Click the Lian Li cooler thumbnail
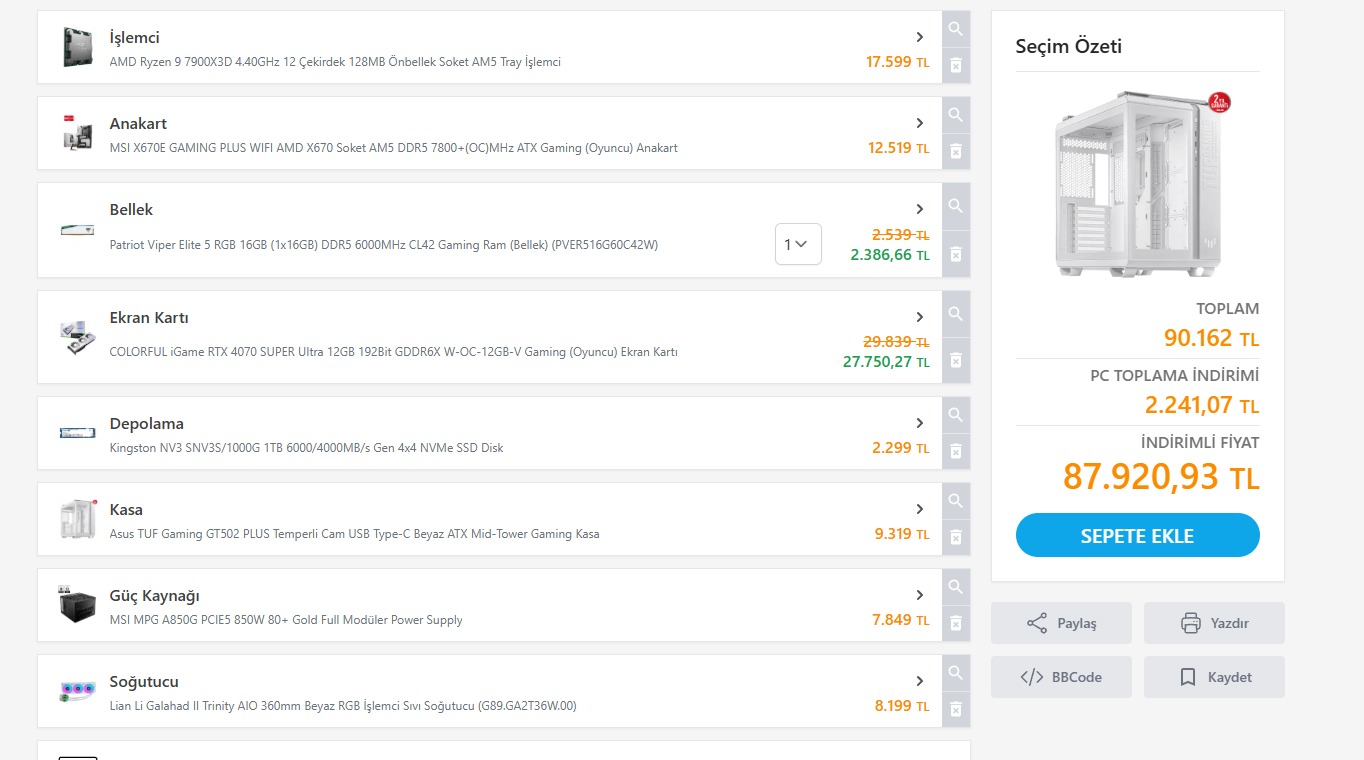1364x760 pixels. pyautogui.click(x=77, y=691)
